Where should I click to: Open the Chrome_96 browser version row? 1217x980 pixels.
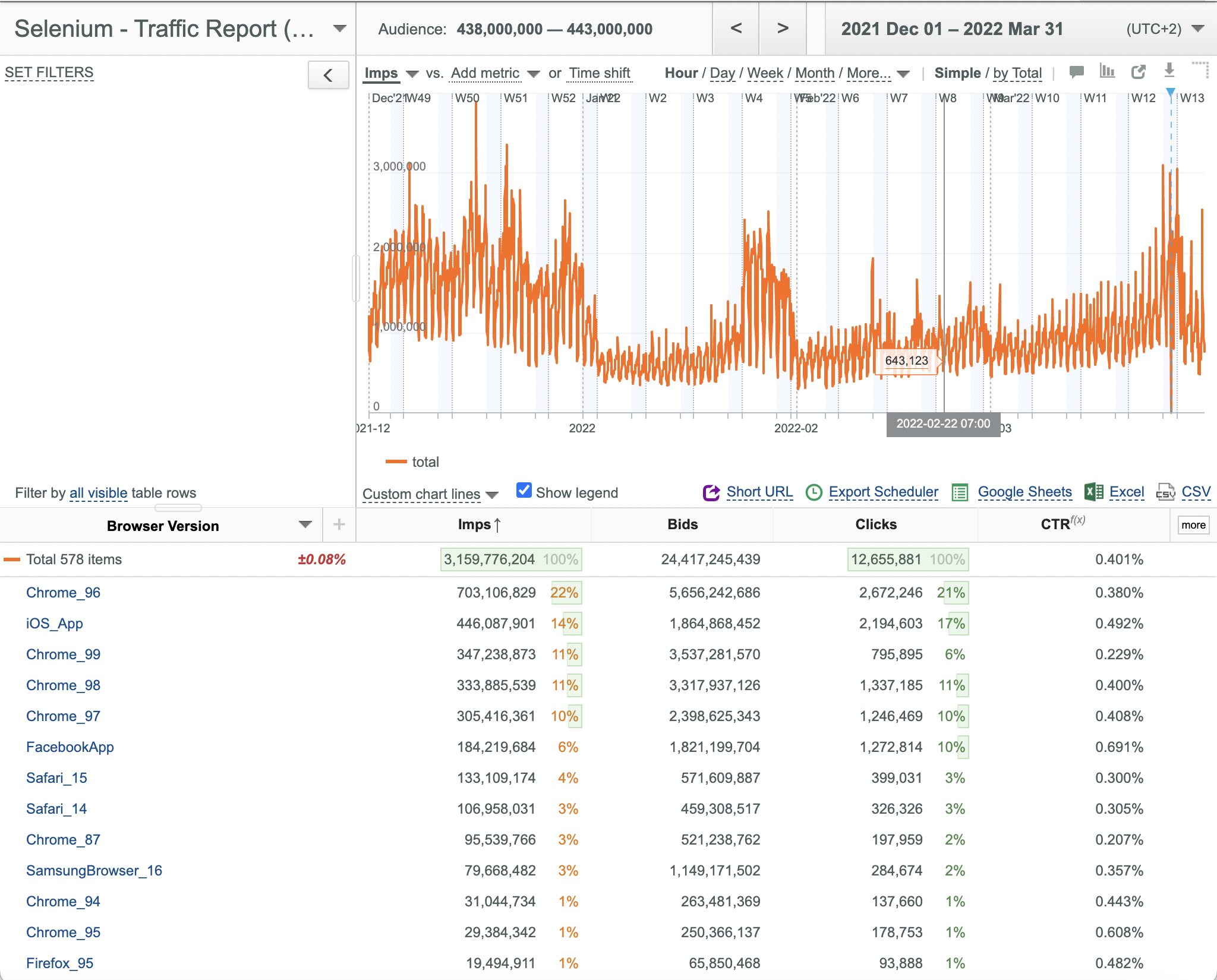pos(63,593)
